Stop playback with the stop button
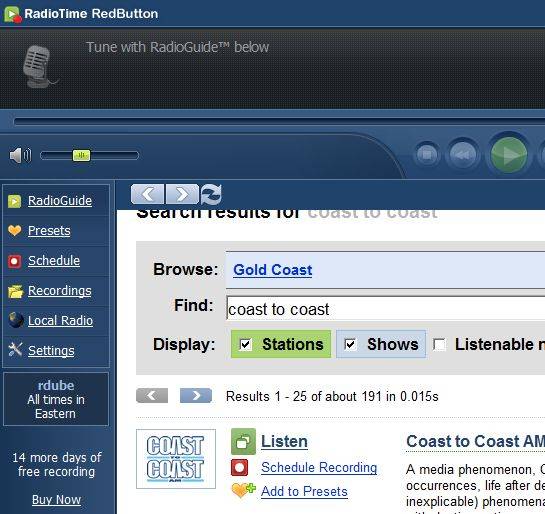 tap(427, 154)
